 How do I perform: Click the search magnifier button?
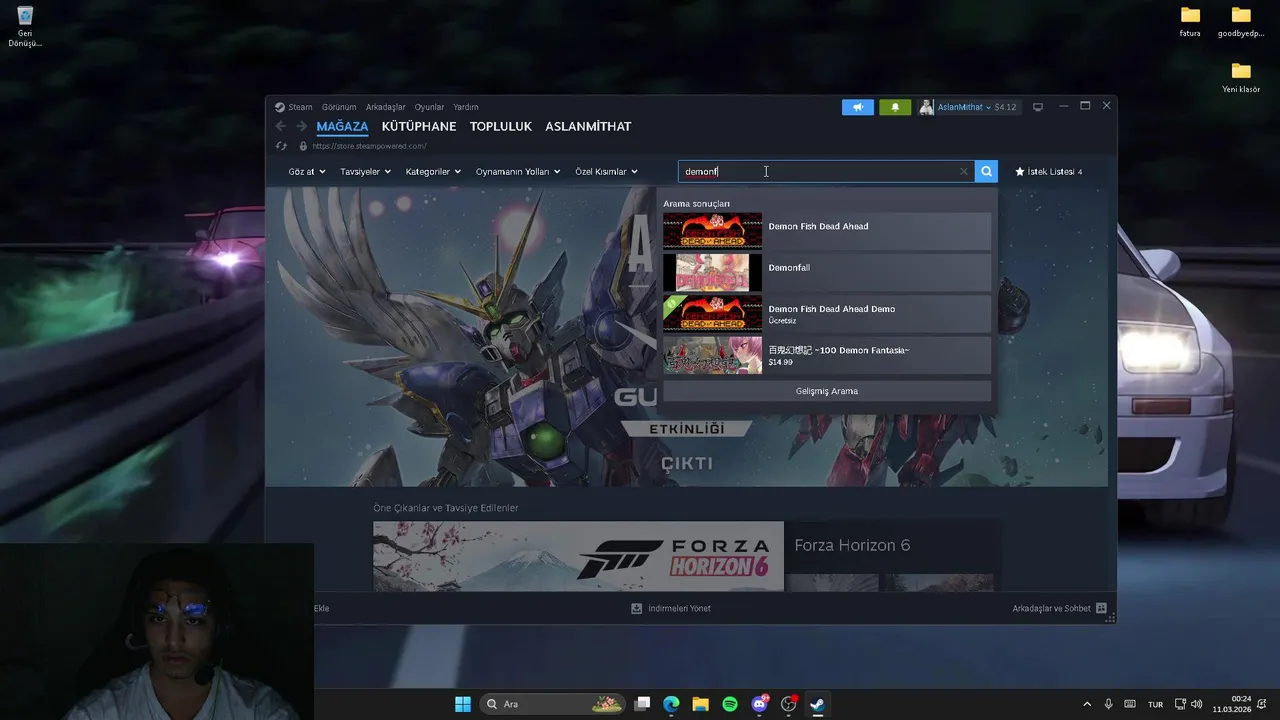click(986, 172)
